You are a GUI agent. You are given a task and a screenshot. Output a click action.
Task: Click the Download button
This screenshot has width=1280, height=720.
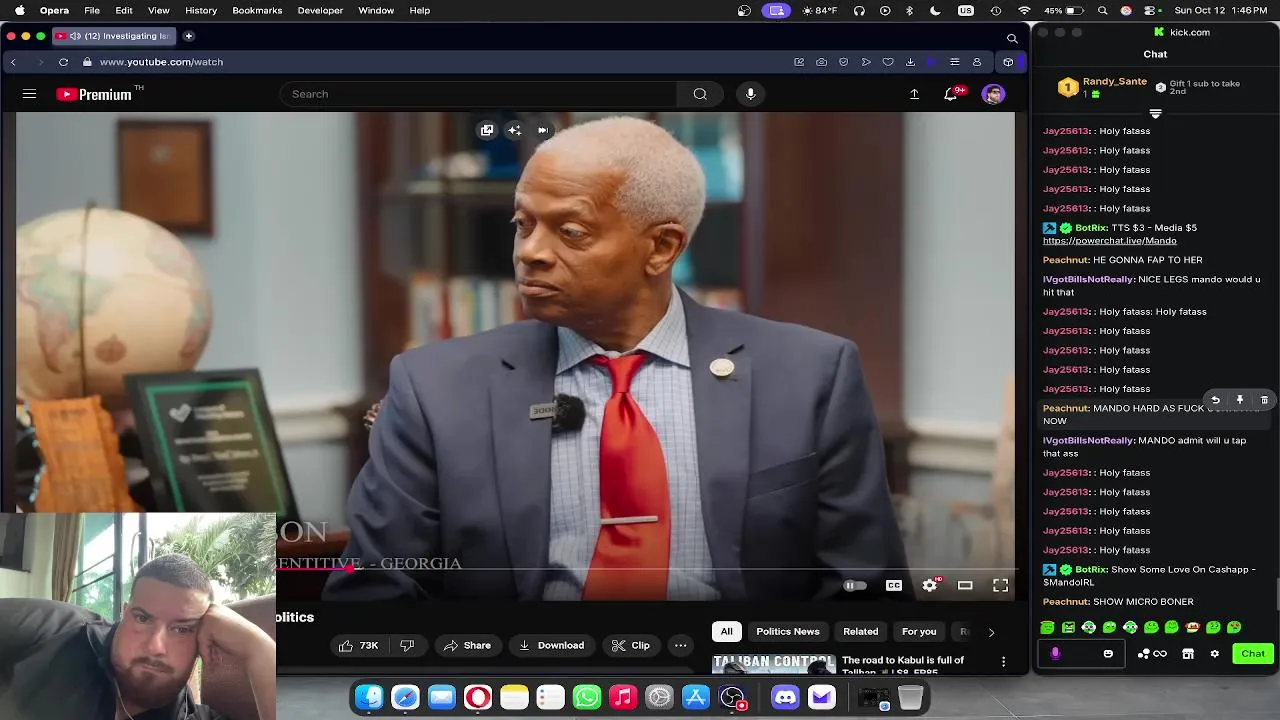[x=551, y=645]
